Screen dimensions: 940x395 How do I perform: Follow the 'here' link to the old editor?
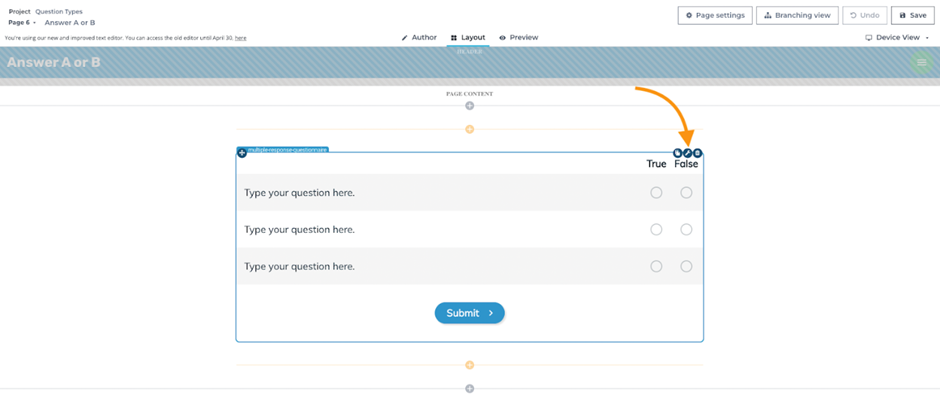point(240,38)
